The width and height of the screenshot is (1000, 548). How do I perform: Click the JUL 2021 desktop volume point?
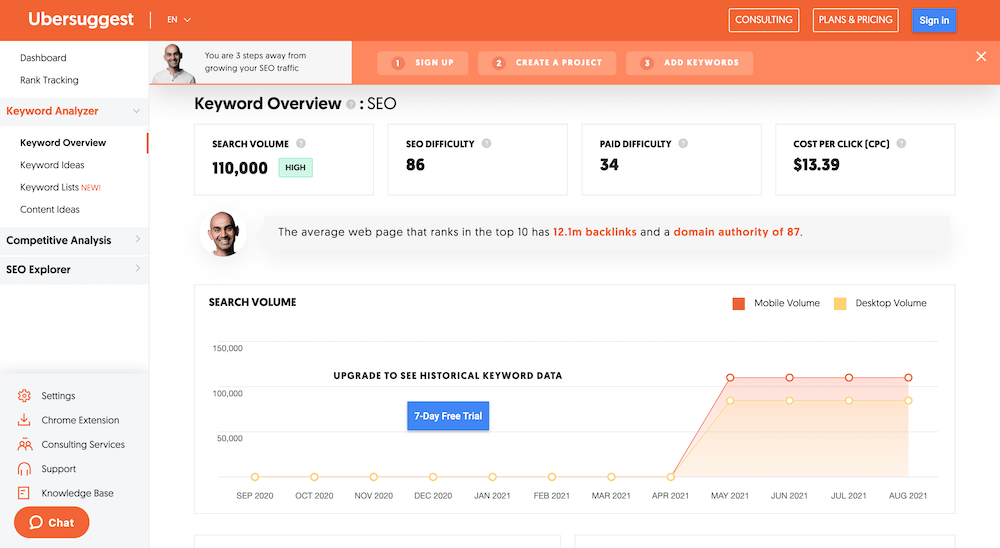point(849,401)
